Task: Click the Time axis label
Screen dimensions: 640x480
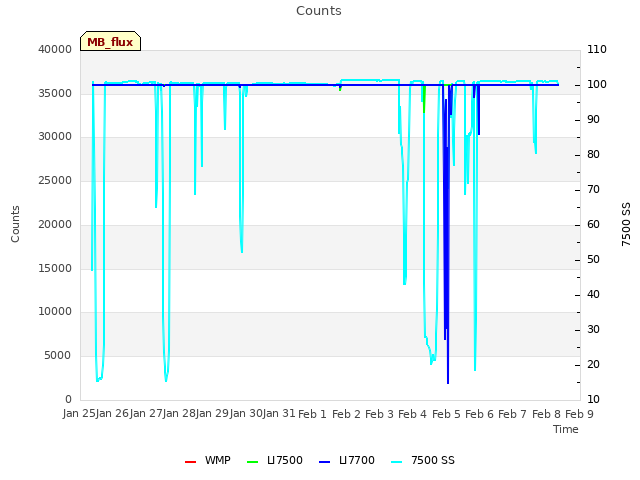Action: click(566, 429)
